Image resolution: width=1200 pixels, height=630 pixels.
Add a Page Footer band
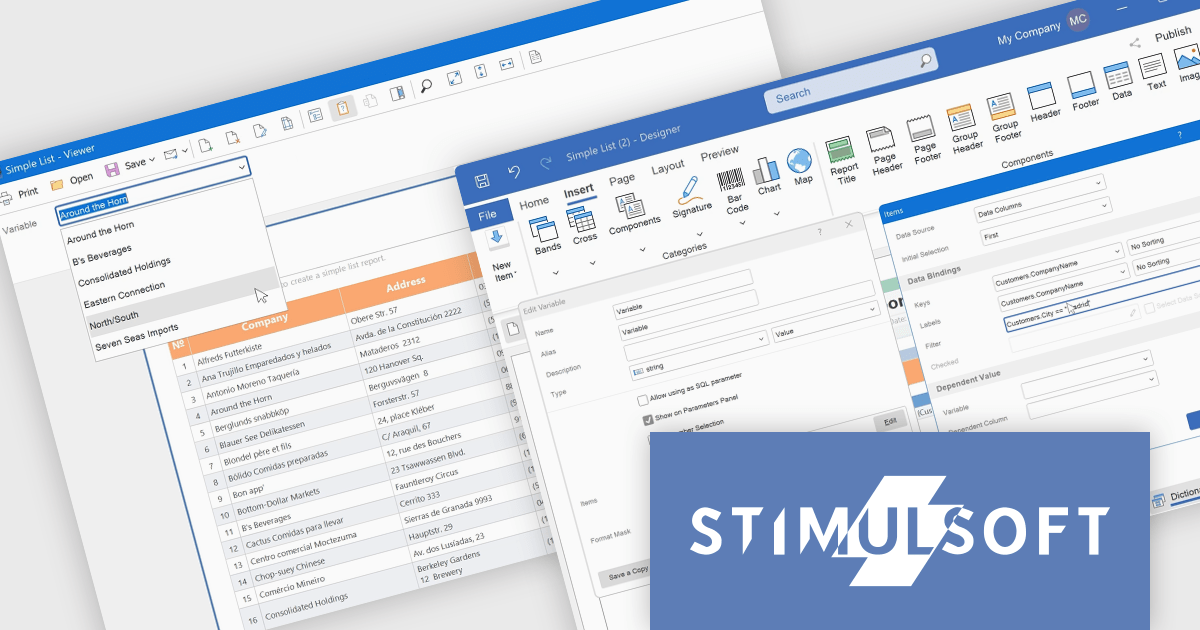[925, 139]
